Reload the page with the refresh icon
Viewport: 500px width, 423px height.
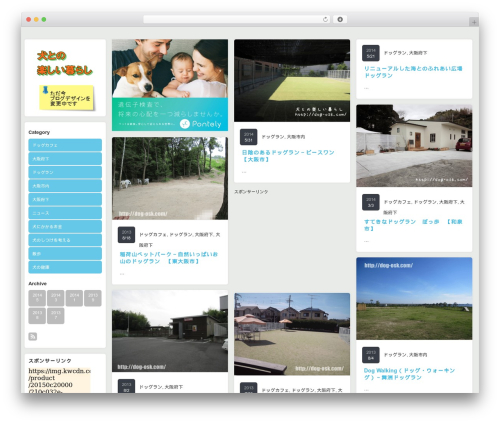tap(325, 19)
